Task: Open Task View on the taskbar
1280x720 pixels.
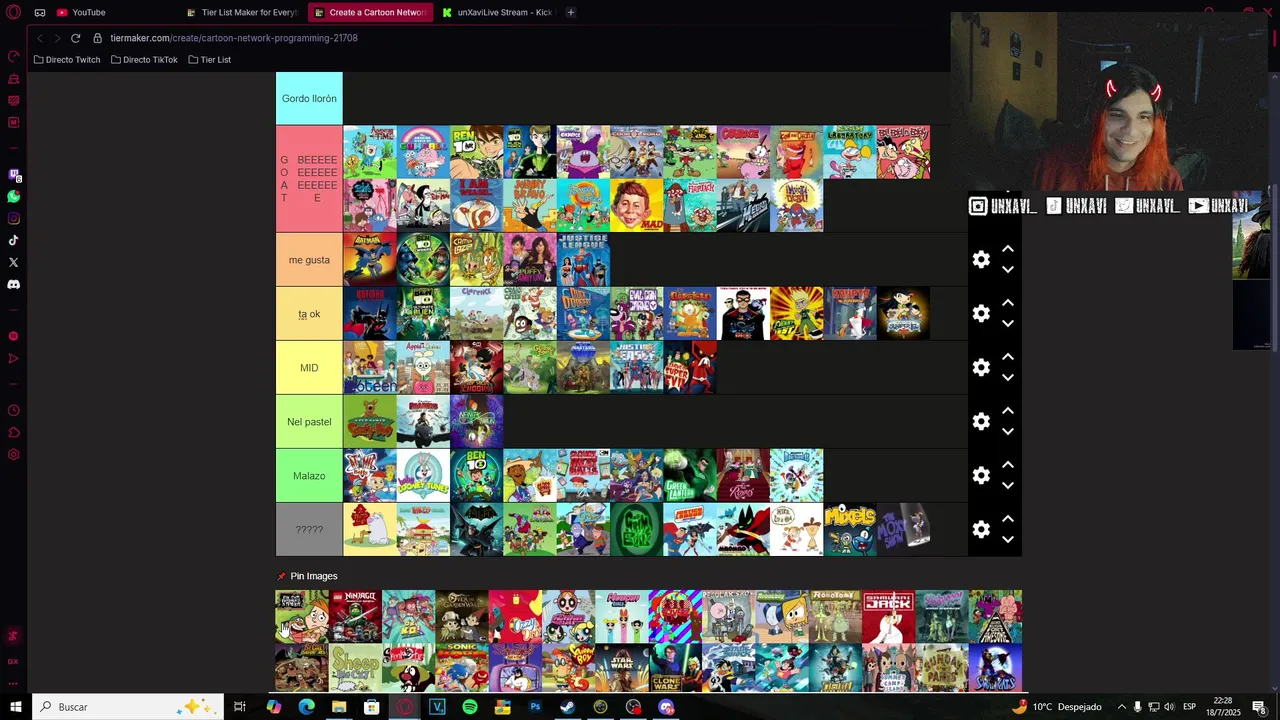Action: [x=240, y=707]
